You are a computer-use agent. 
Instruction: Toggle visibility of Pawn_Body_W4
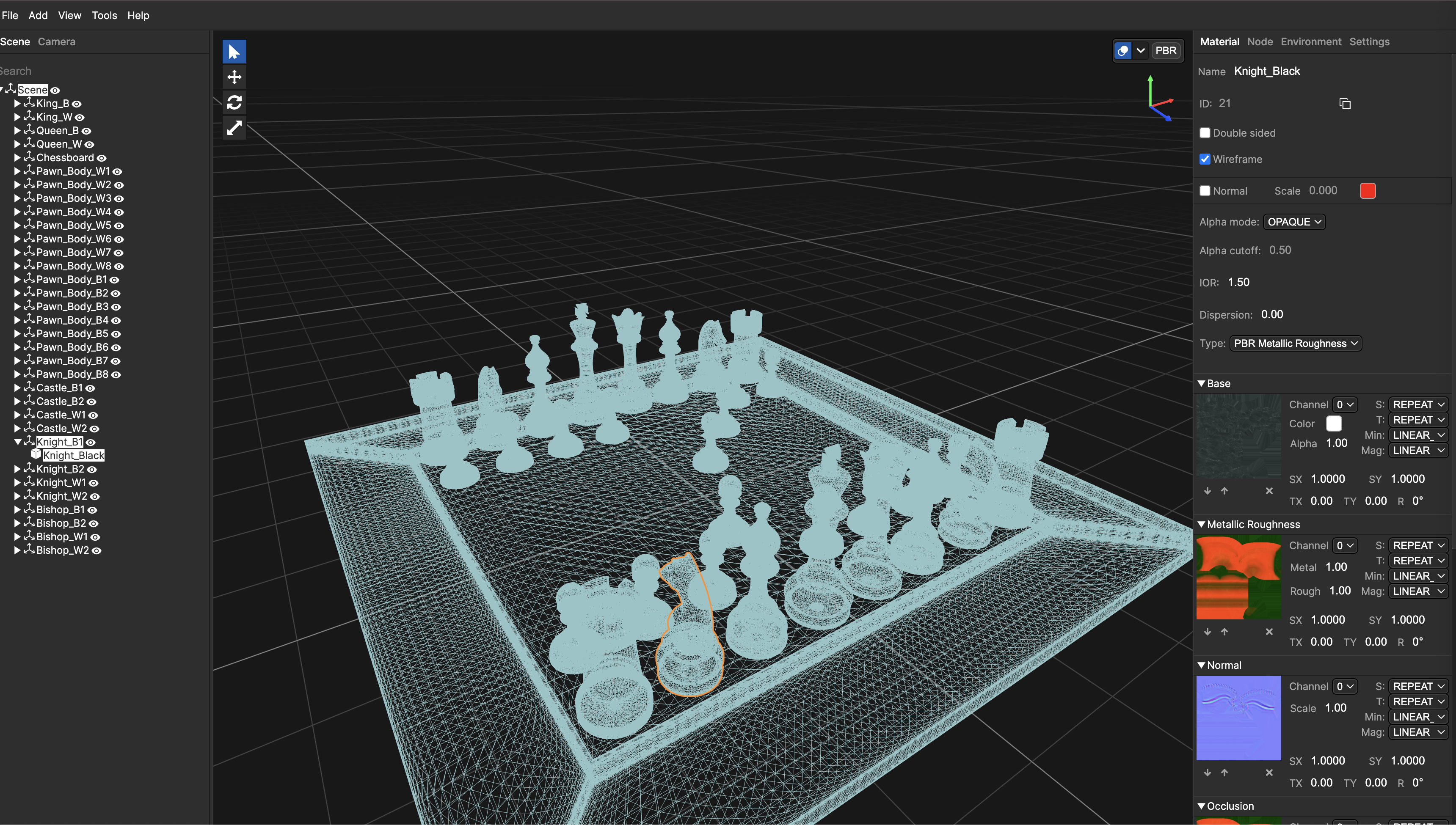point(119,212)
